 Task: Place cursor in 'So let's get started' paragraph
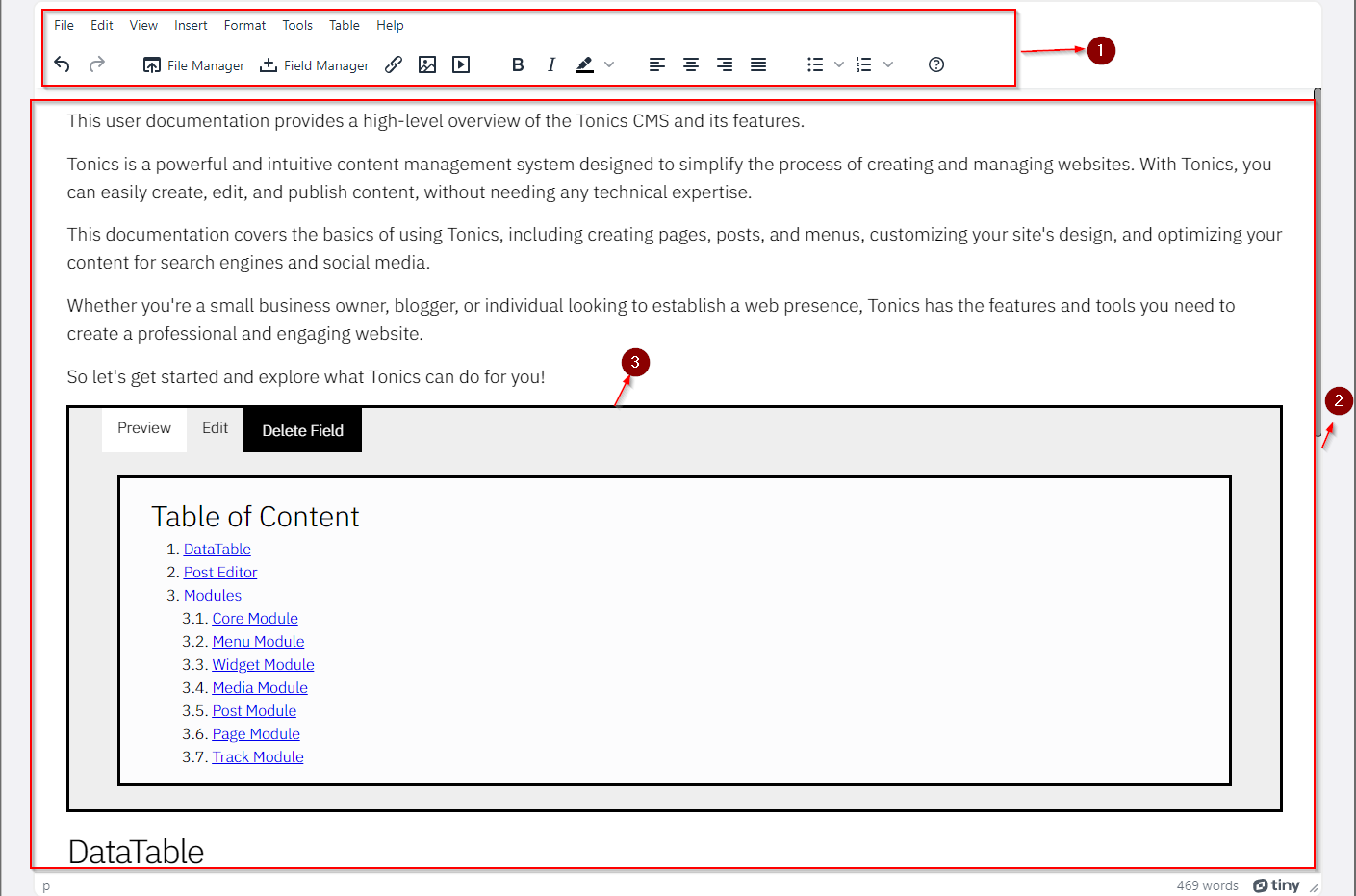[x=306, y=377]
